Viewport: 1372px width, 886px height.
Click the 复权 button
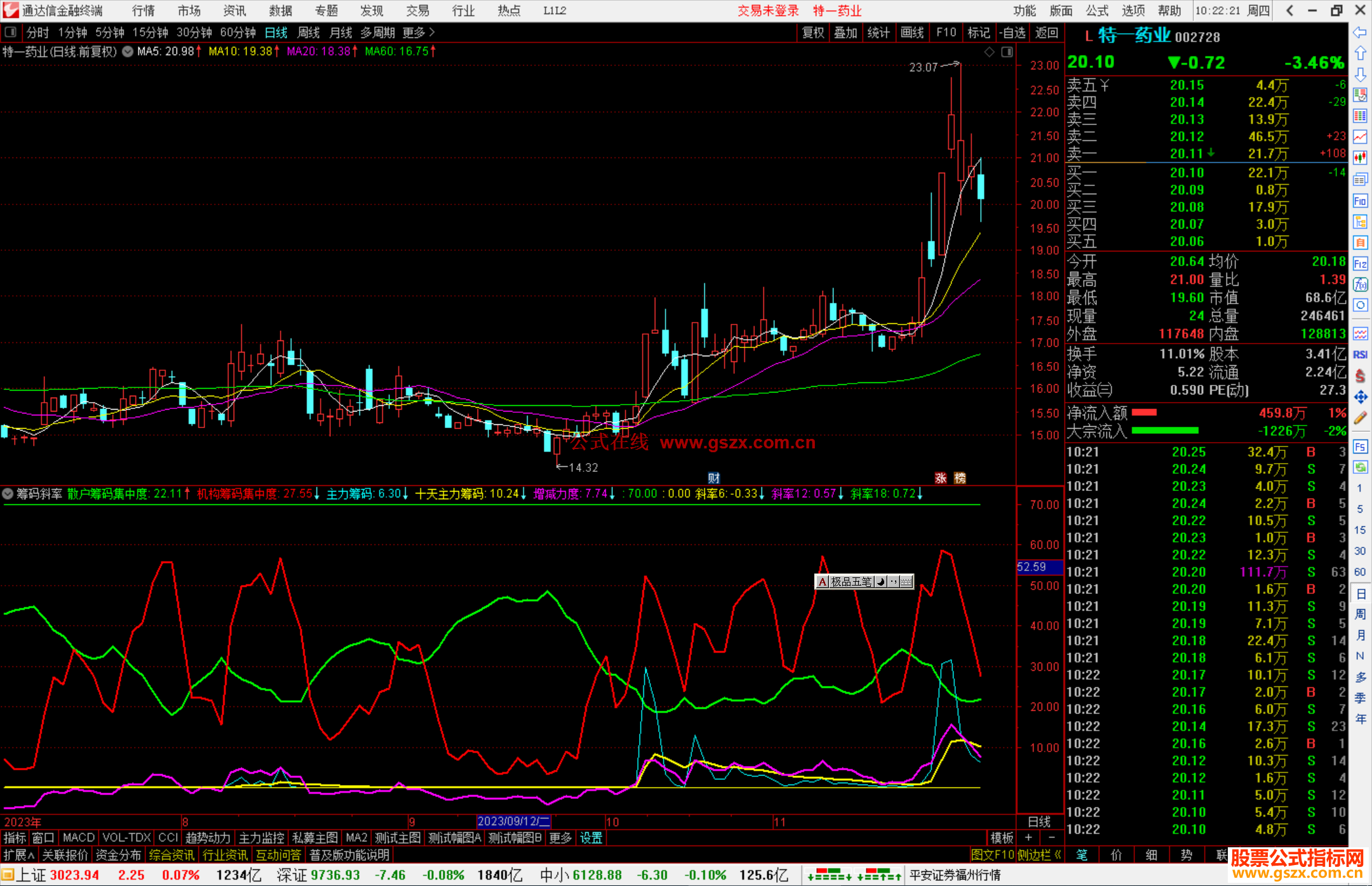813,32
